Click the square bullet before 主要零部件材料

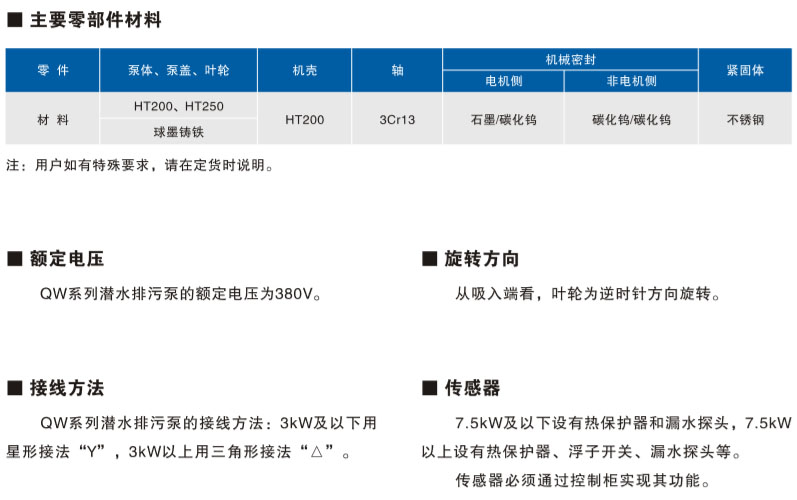coord(14,20)
